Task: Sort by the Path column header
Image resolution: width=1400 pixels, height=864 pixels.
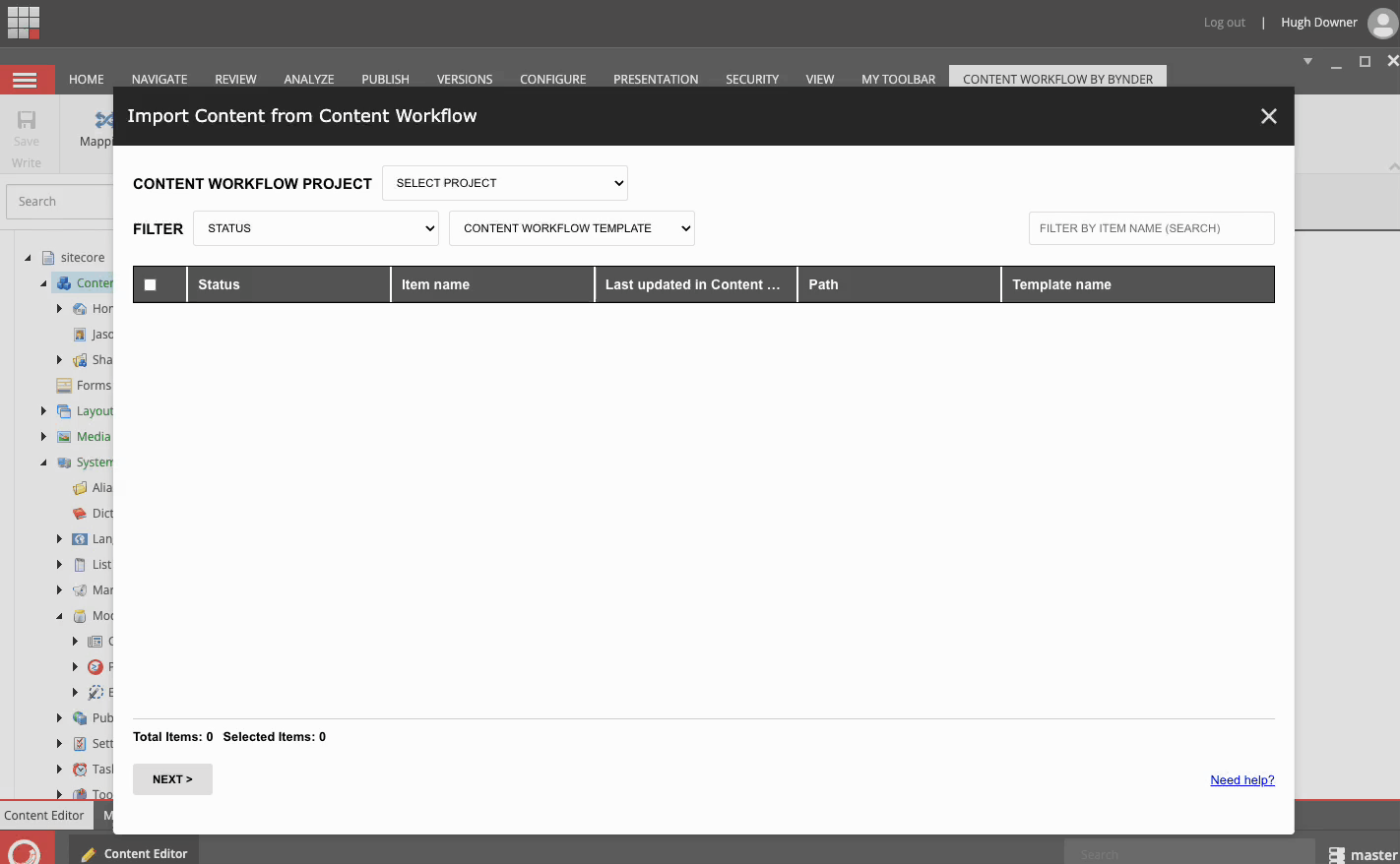Action: [x=899, y=284]
